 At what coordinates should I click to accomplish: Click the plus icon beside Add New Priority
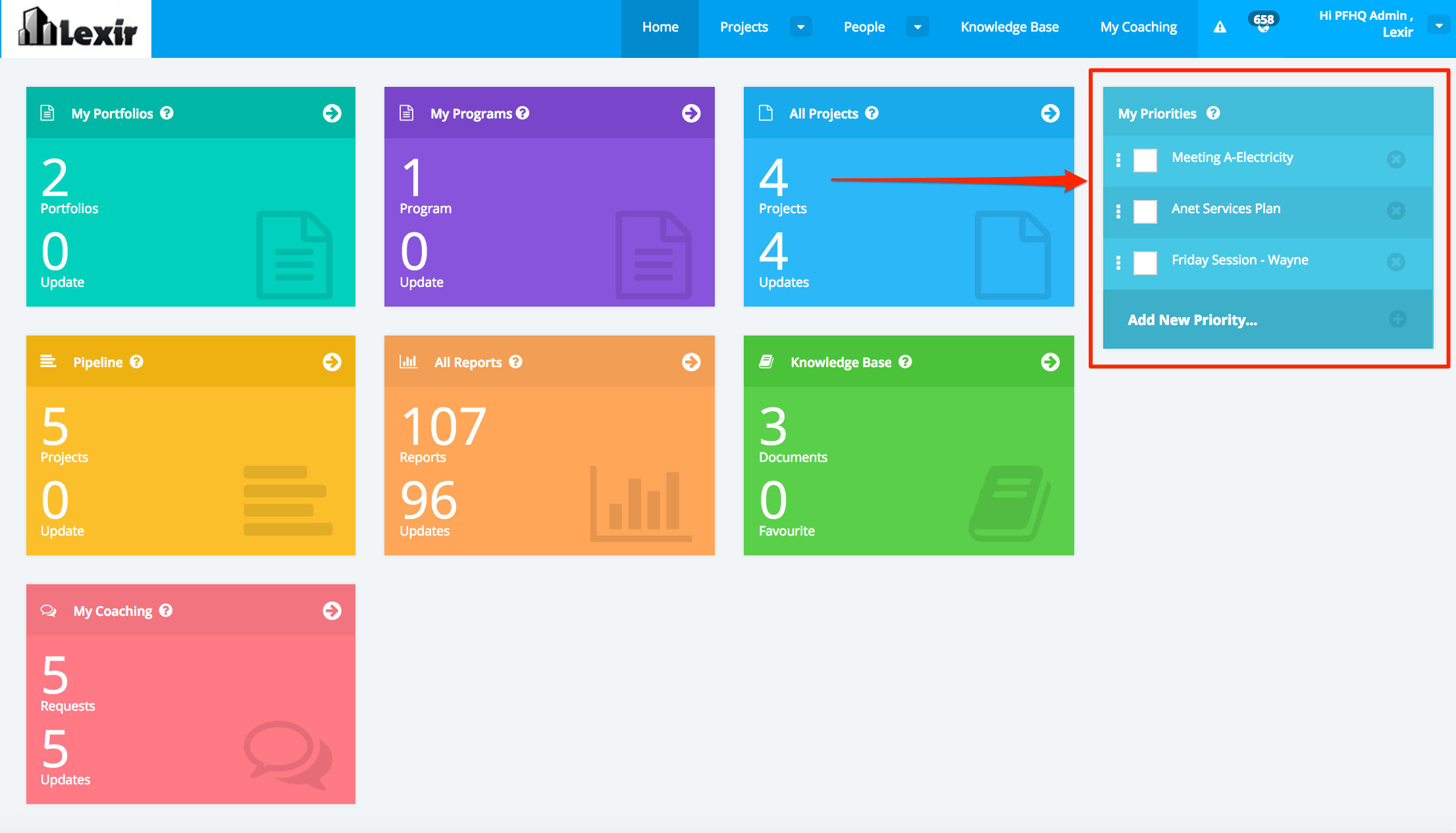pos(1397,319)
